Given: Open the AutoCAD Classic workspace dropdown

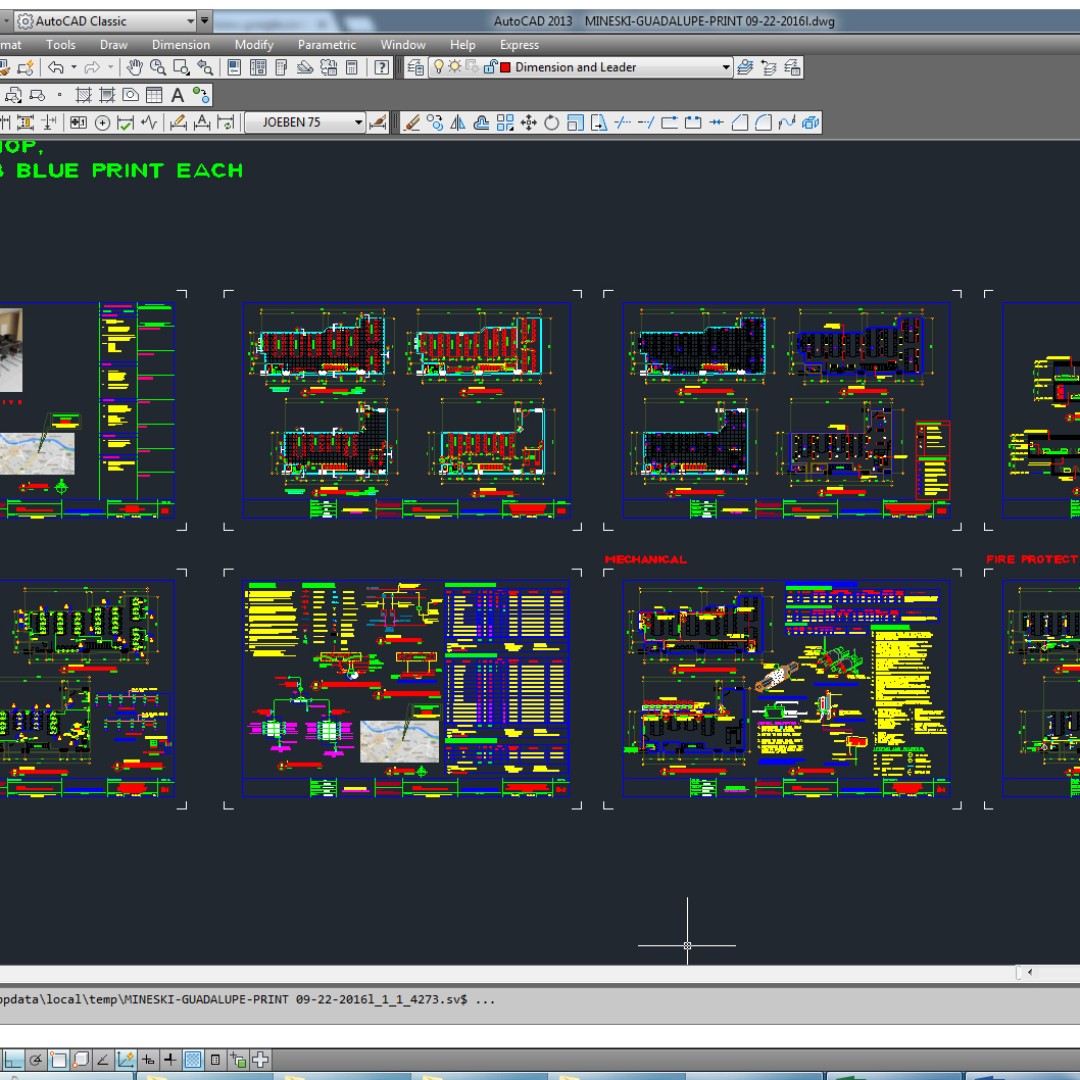Looking at the screenshot, I should tap(193, 20).
